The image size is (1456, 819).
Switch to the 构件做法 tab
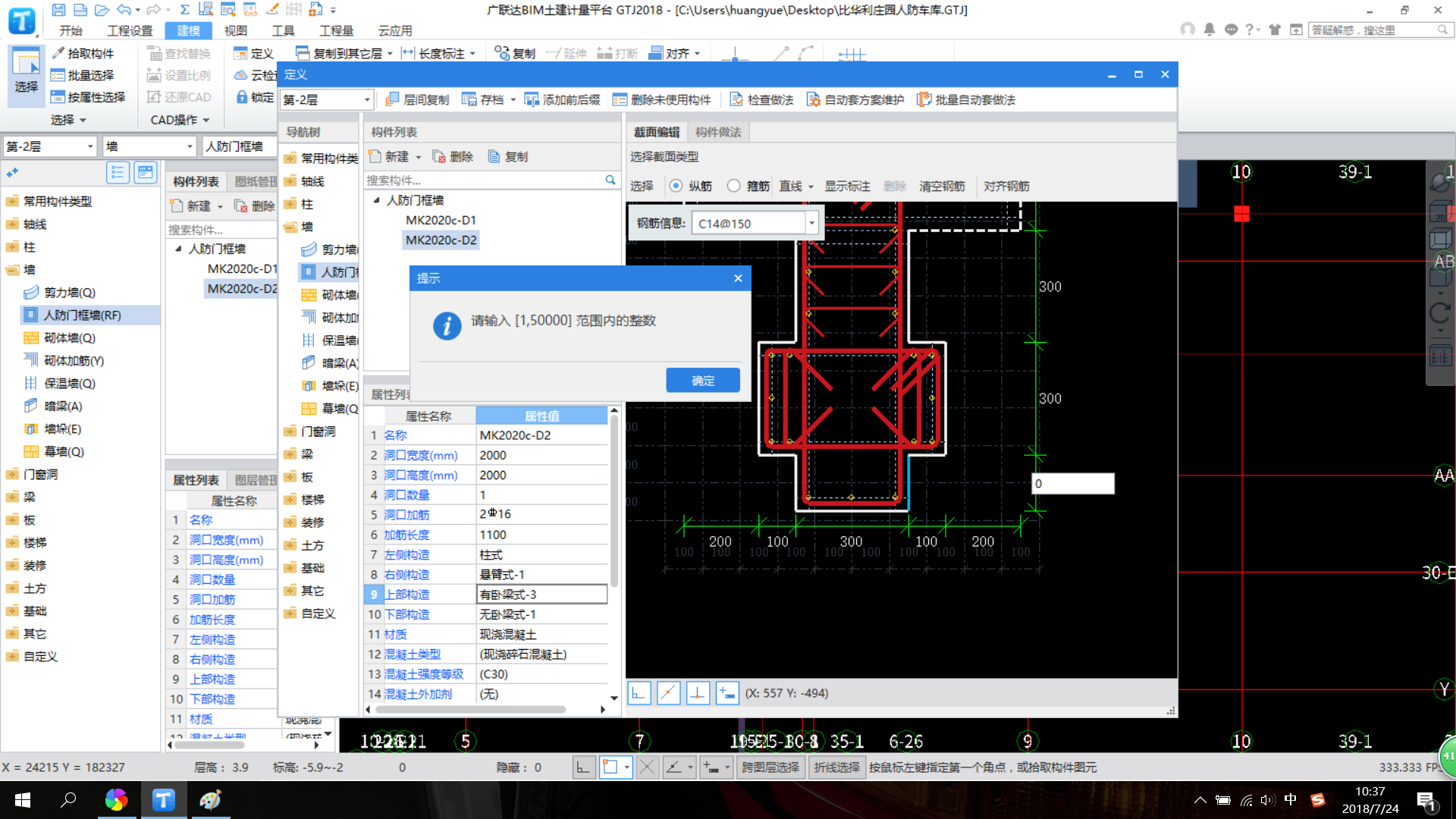click(718, 132)
